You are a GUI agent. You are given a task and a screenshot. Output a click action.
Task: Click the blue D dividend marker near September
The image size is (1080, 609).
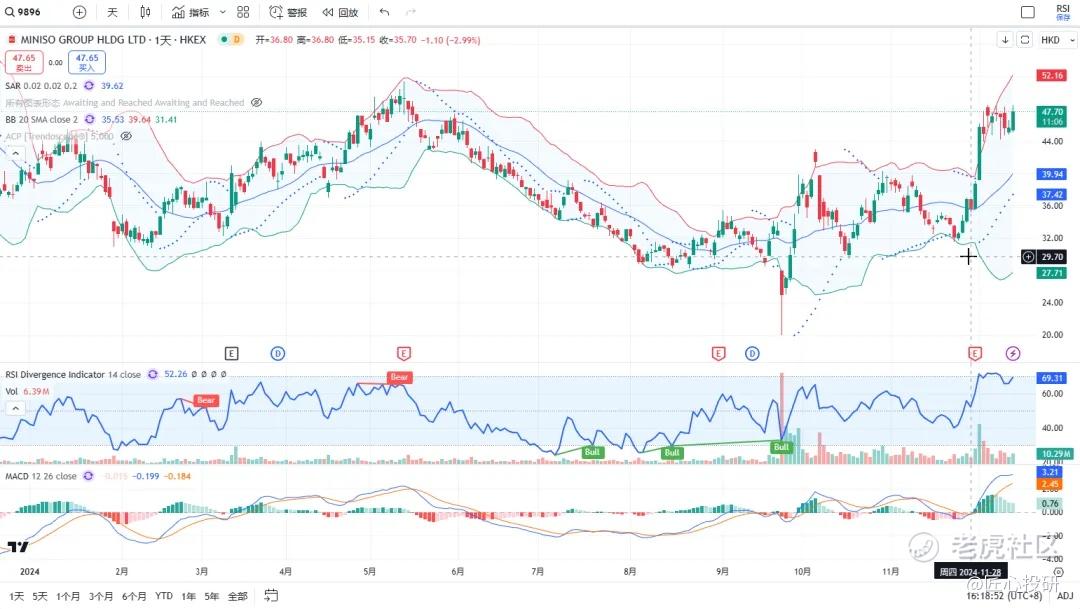752,353
